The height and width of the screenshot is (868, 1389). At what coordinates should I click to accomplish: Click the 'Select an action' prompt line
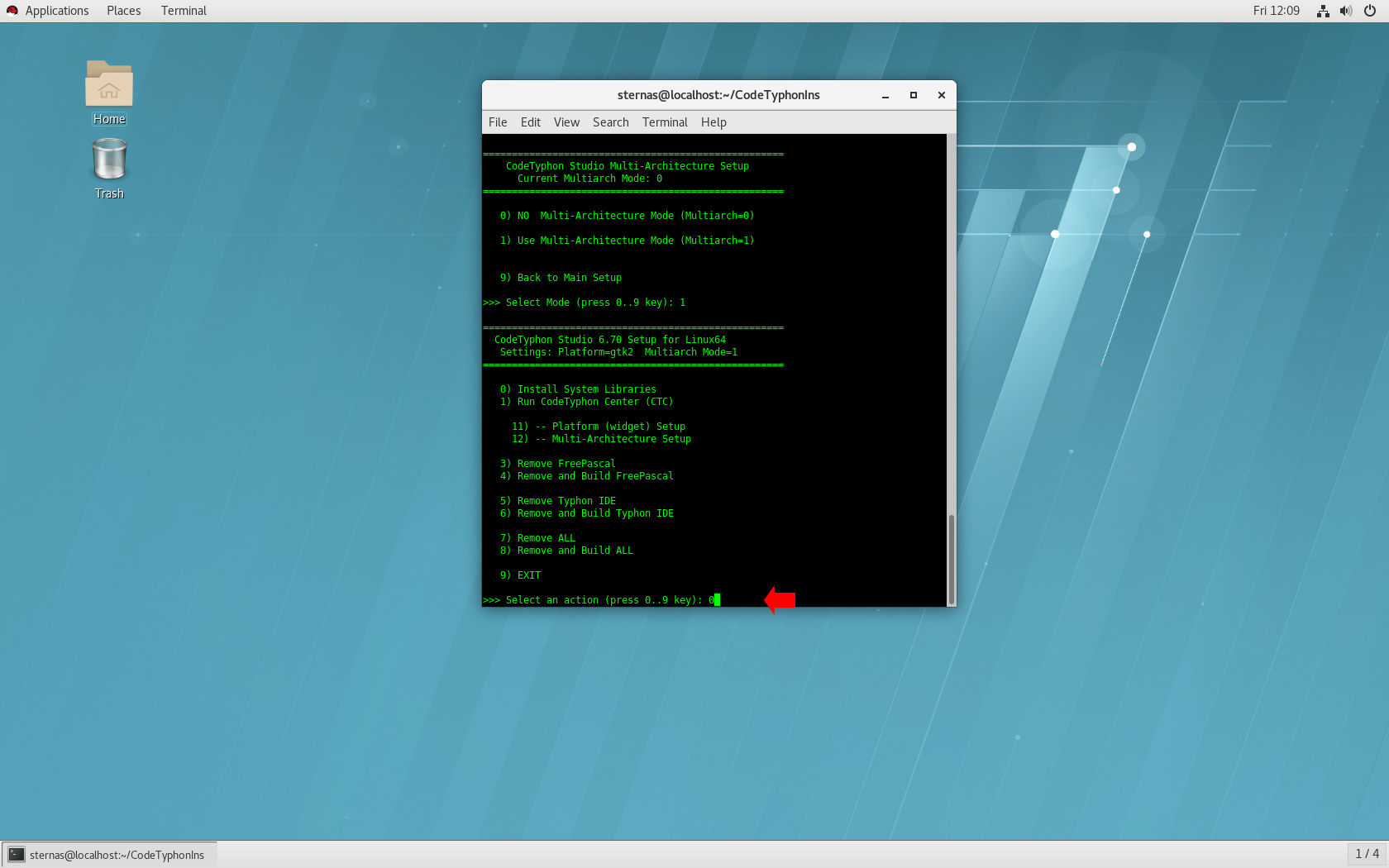(x=601, y=600)
